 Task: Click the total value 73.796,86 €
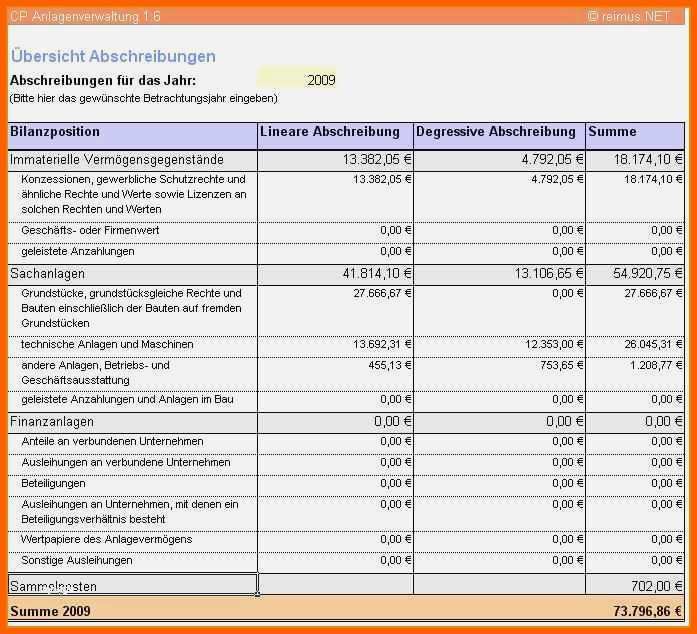pyautogui.click(x=647, y=611)
